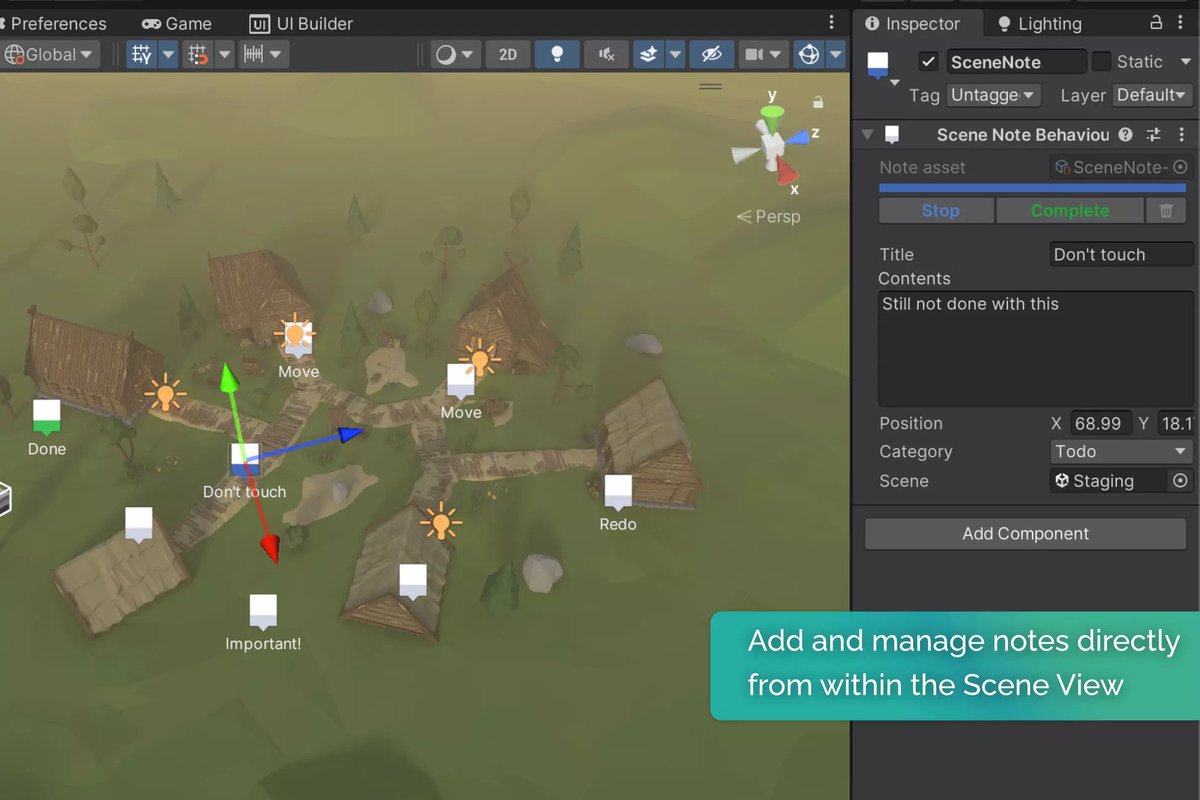
Task: Toggle hidden objects visibility eye
Action: pos(711,54)
